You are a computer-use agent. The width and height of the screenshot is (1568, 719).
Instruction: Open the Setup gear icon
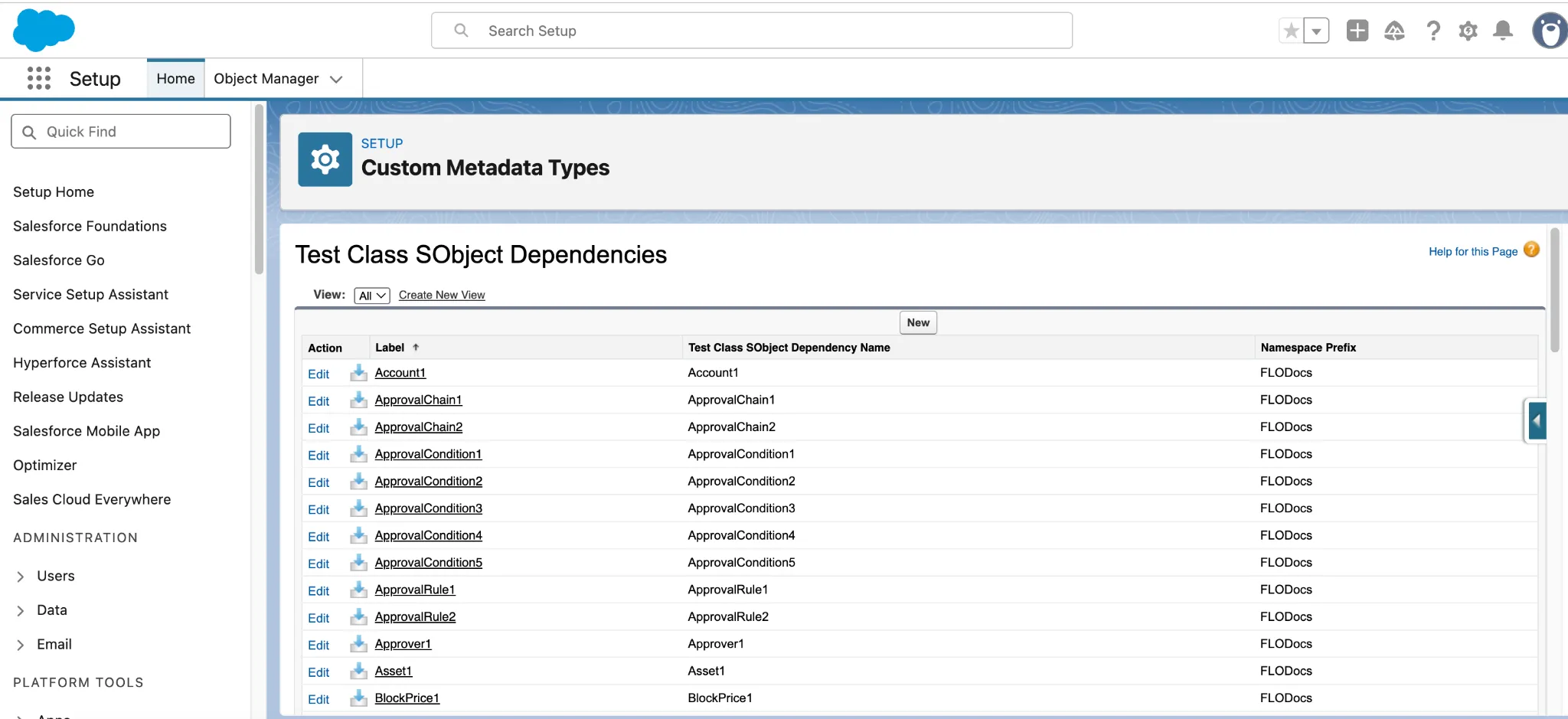(x=1468, y=31)
